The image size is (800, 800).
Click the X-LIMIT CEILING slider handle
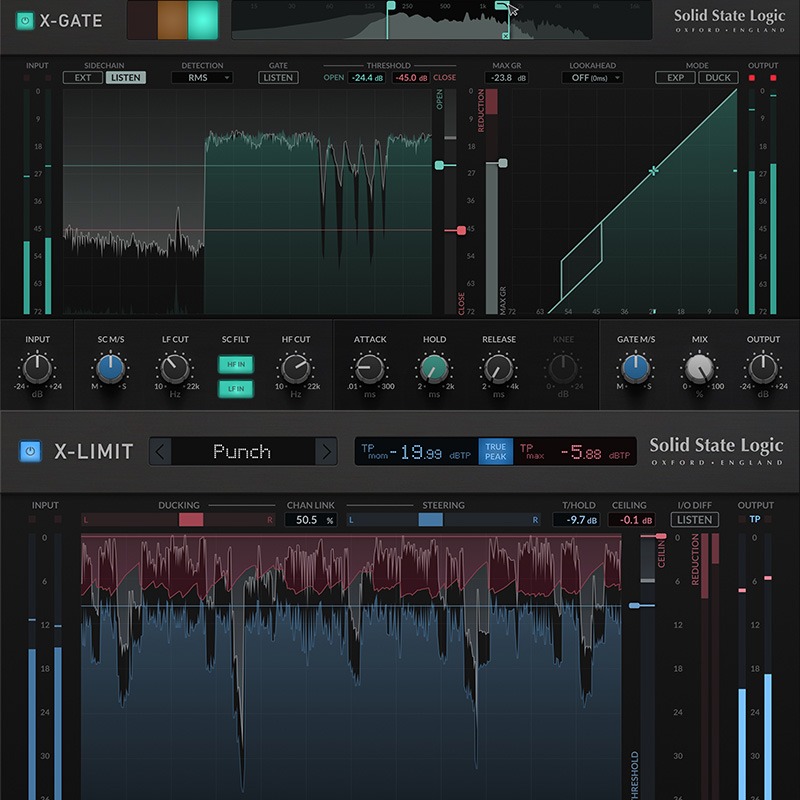pos(661,536)
